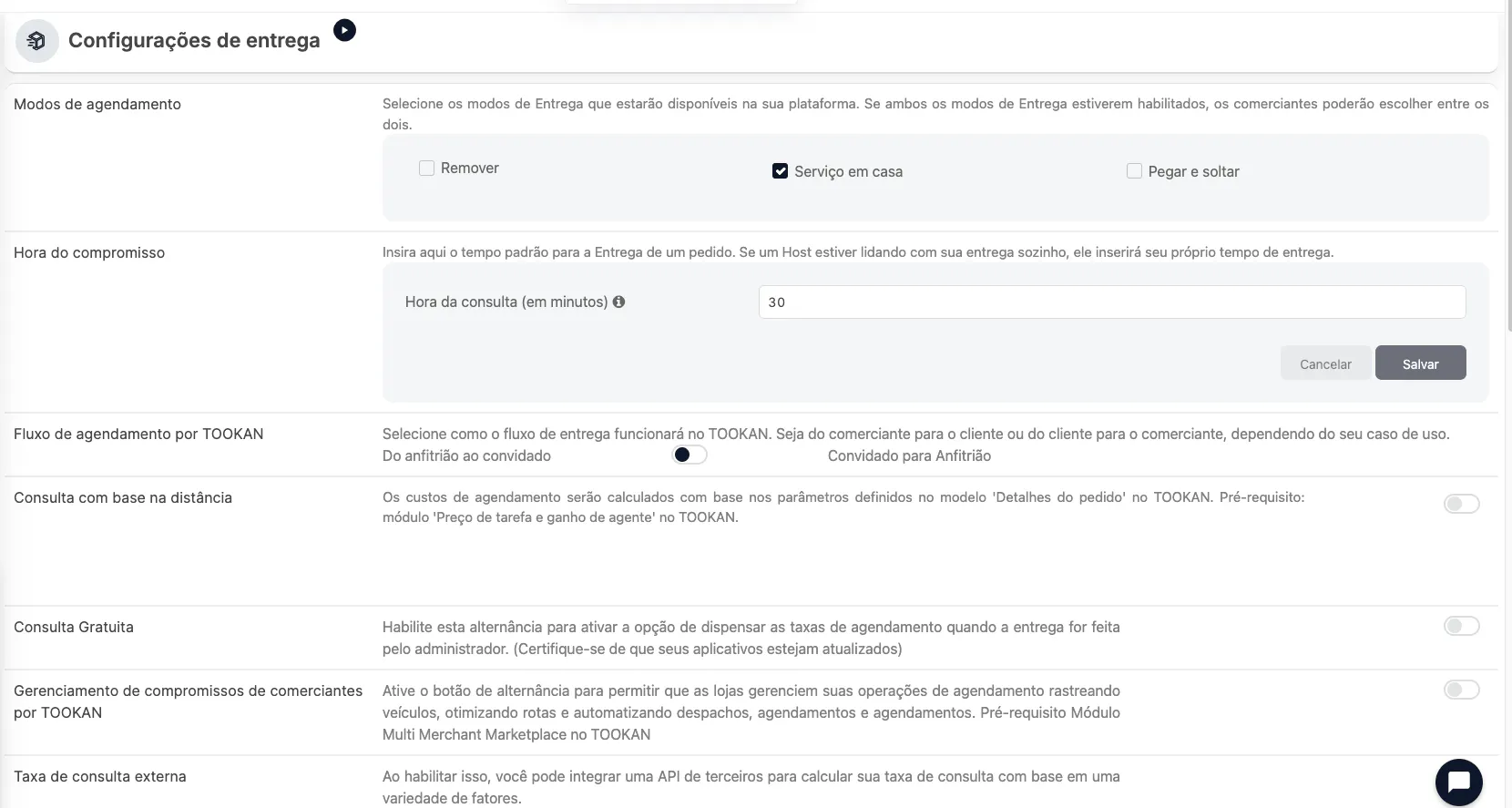Enable the Consulta Gratuita switch

(x=1461, y=626)
